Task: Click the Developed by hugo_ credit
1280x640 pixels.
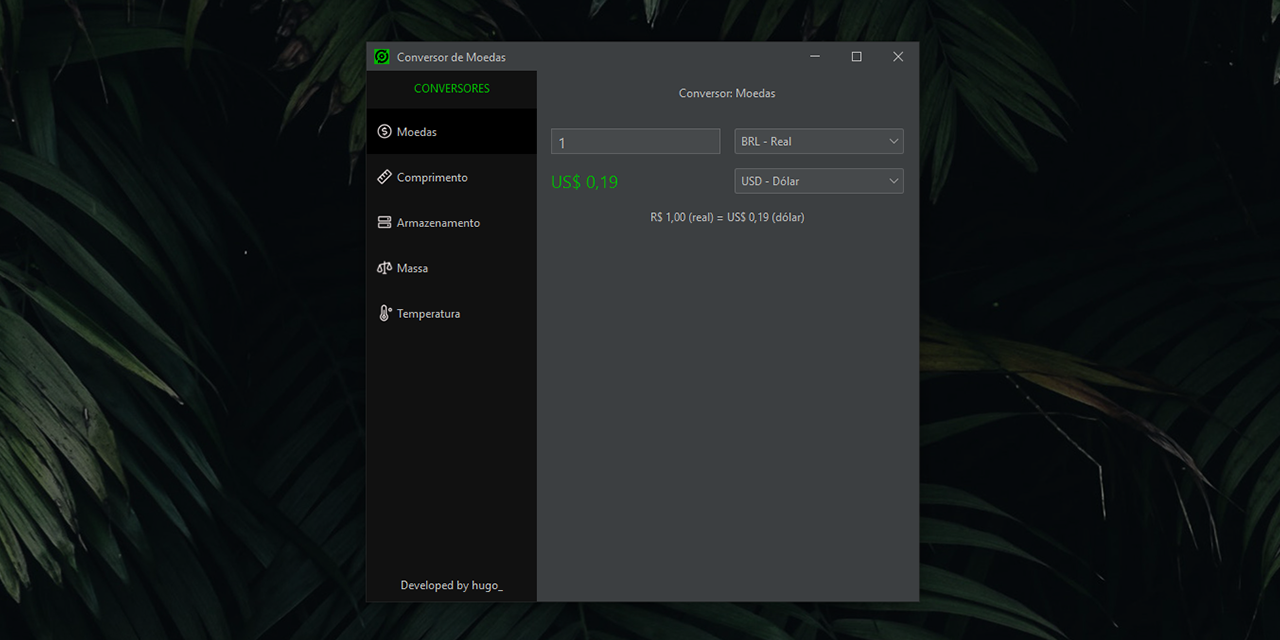Action: point(451,585)
